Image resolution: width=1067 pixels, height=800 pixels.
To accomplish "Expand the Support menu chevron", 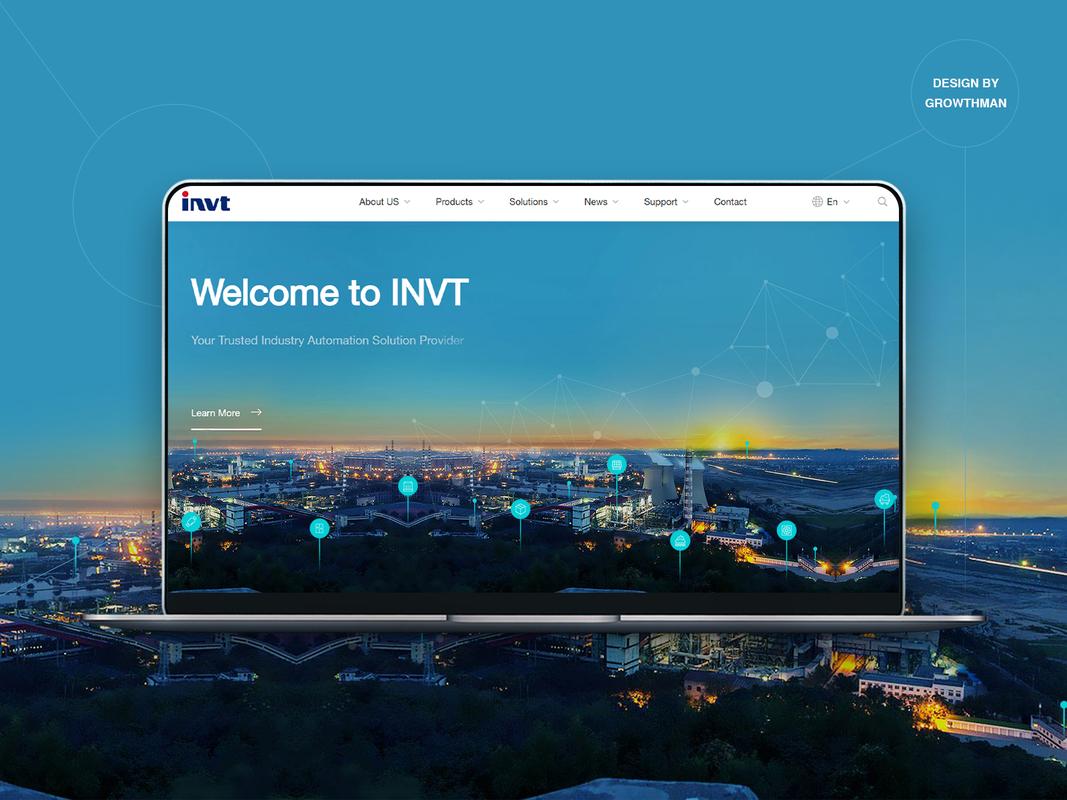I will click(x=685, y=202).
